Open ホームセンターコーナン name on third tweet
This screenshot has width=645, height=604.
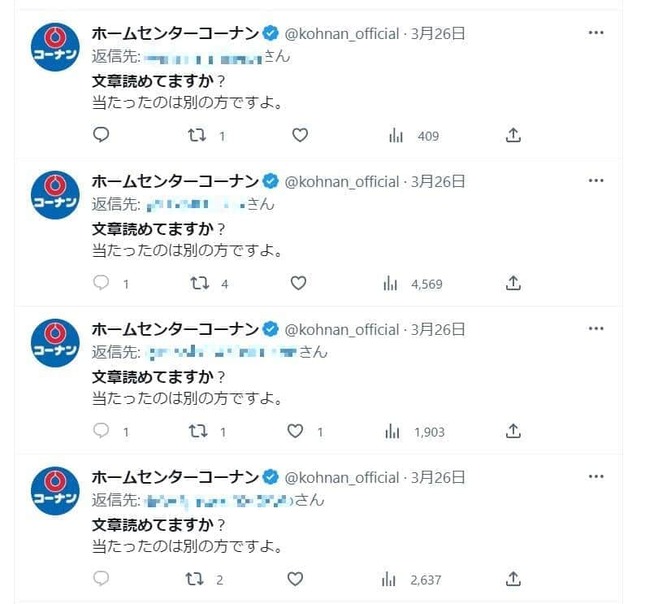point(175,329)
